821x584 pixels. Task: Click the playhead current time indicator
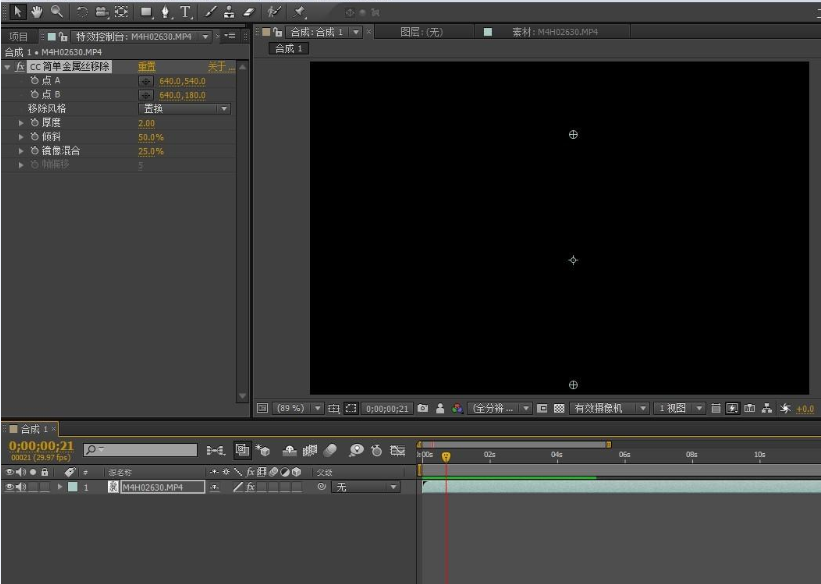(x=446, y=457)
